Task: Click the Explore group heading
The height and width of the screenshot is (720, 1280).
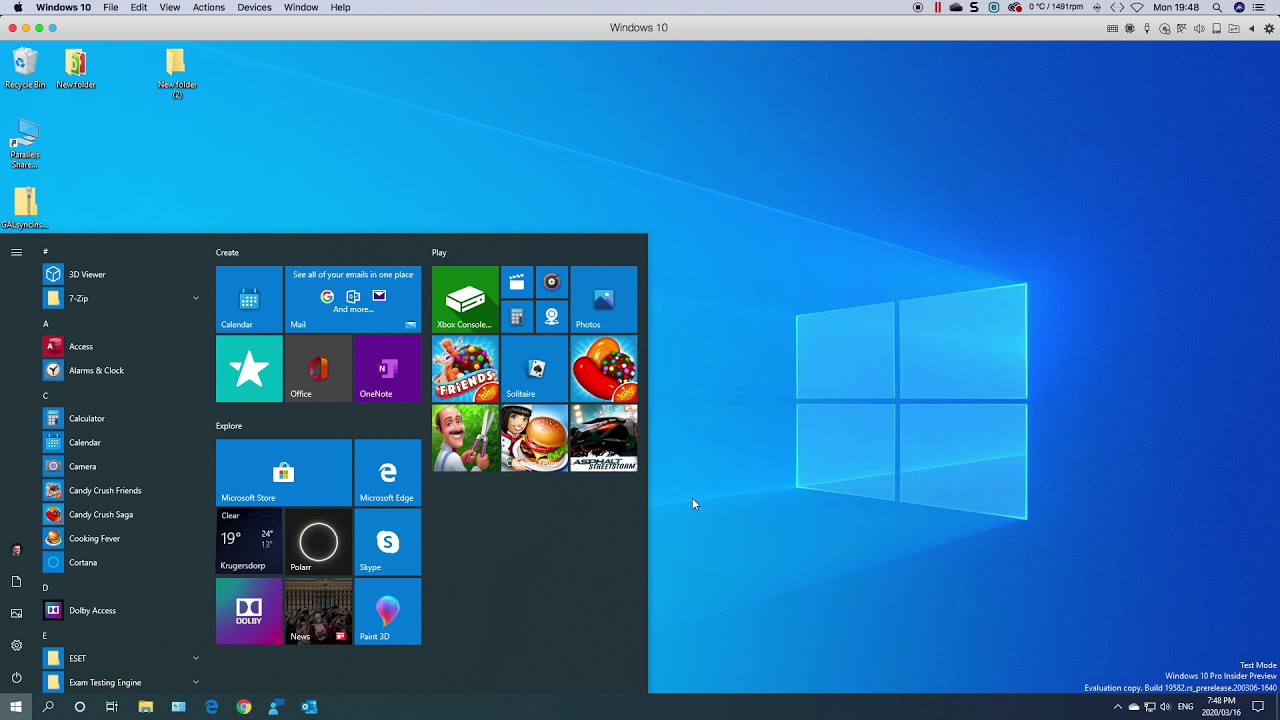Action: pyautogui.click(x=229, y=426)
